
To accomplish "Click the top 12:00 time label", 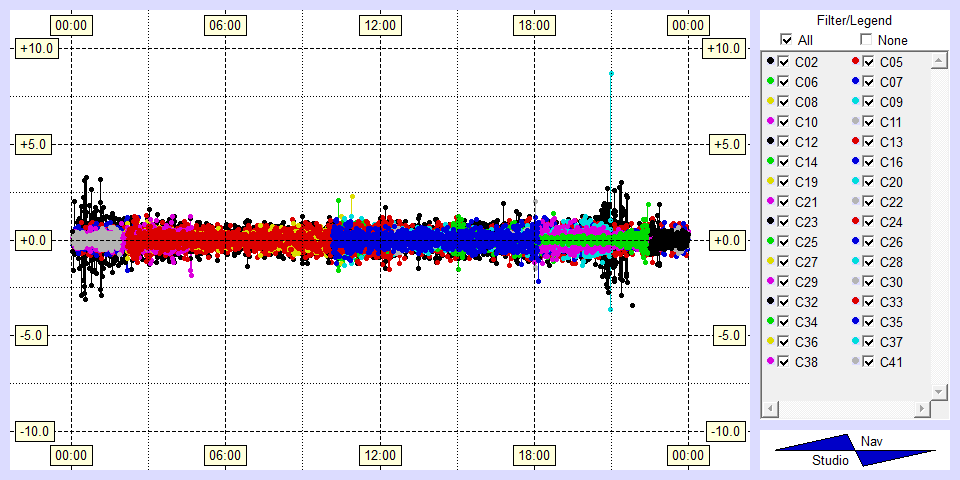I will pyautogui.click(x=379, y=25).
